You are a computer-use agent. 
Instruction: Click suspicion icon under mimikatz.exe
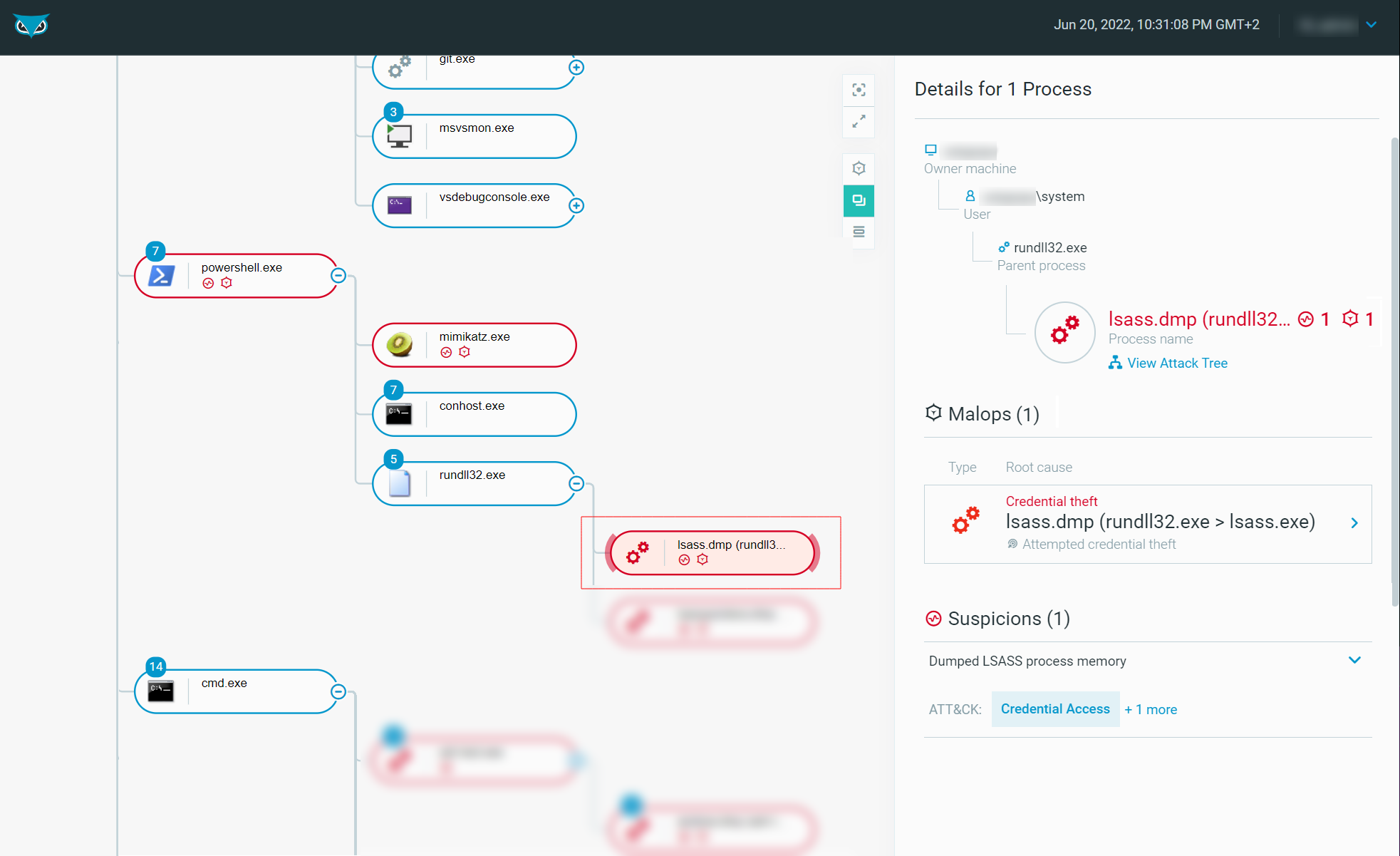[446, 352]
